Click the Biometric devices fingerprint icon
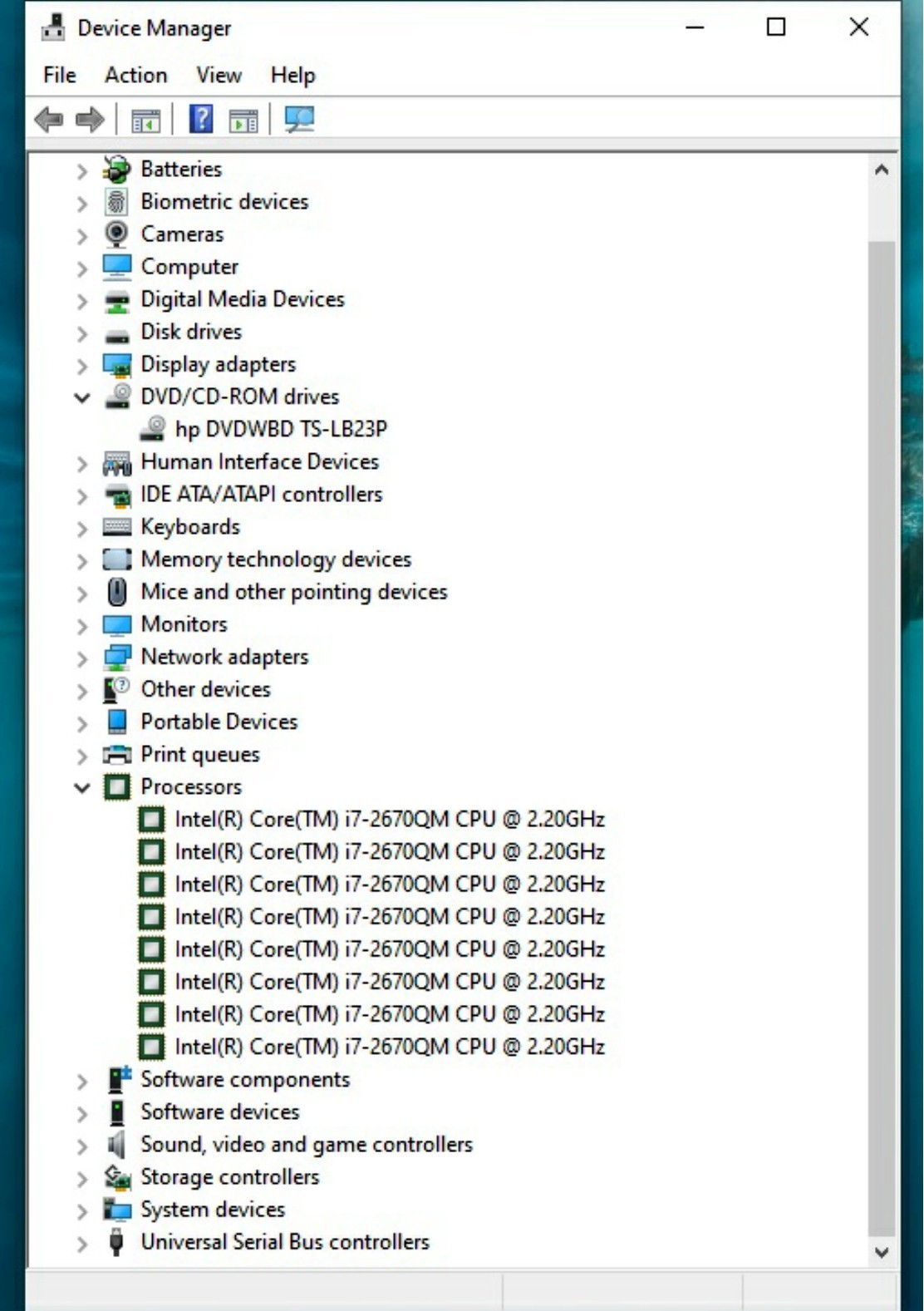Viewport: 924px width, 1311px height. (116, 202)
